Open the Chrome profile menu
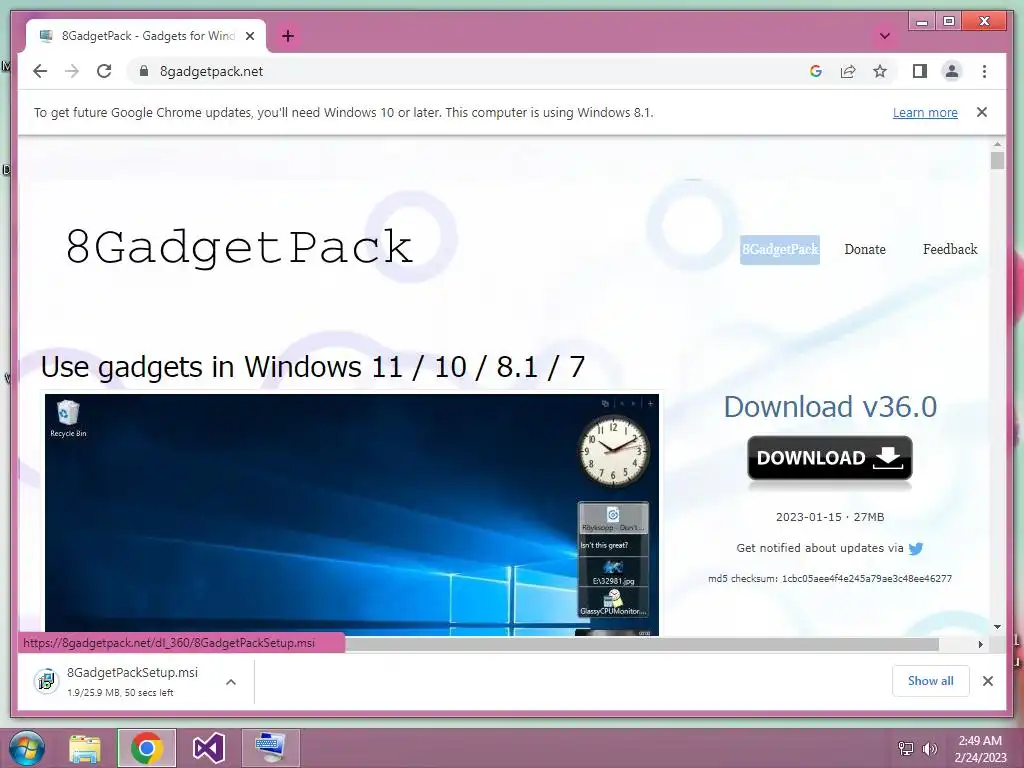 click(952, 71)
